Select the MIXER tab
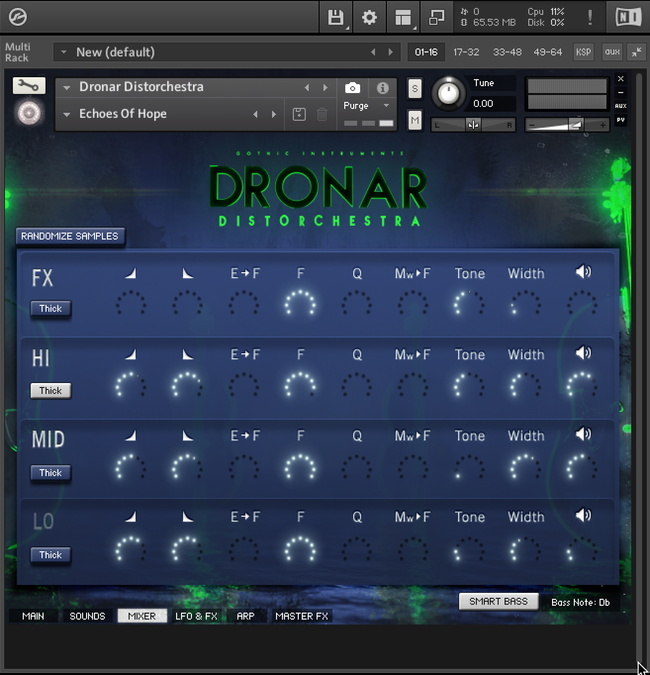 point(142,616)
